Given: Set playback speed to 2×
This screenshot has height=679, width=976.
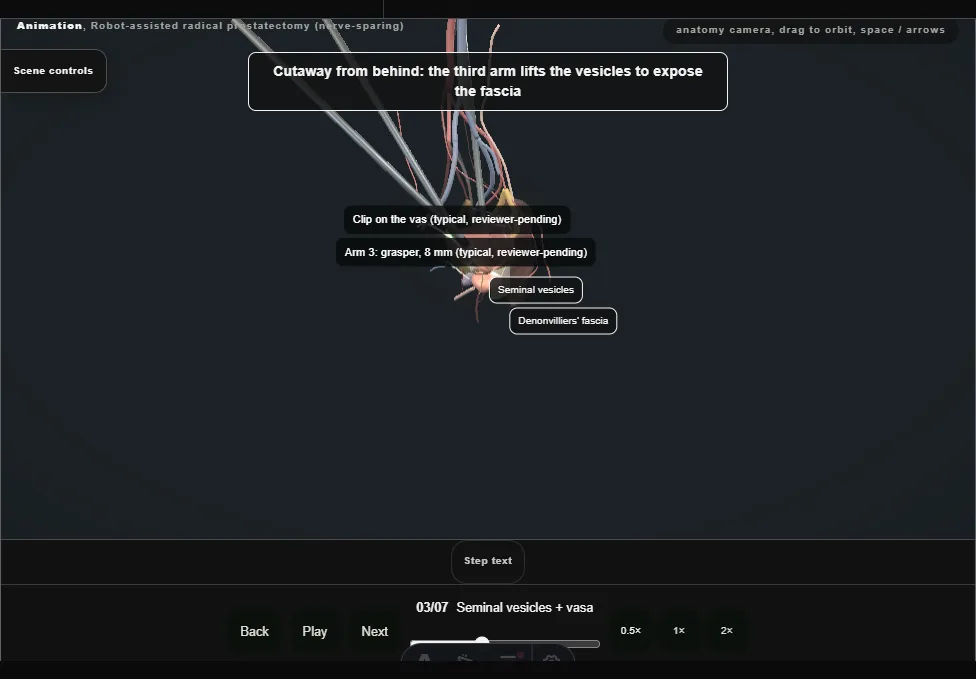Looking at the screenshot, I should click(726, 630).
